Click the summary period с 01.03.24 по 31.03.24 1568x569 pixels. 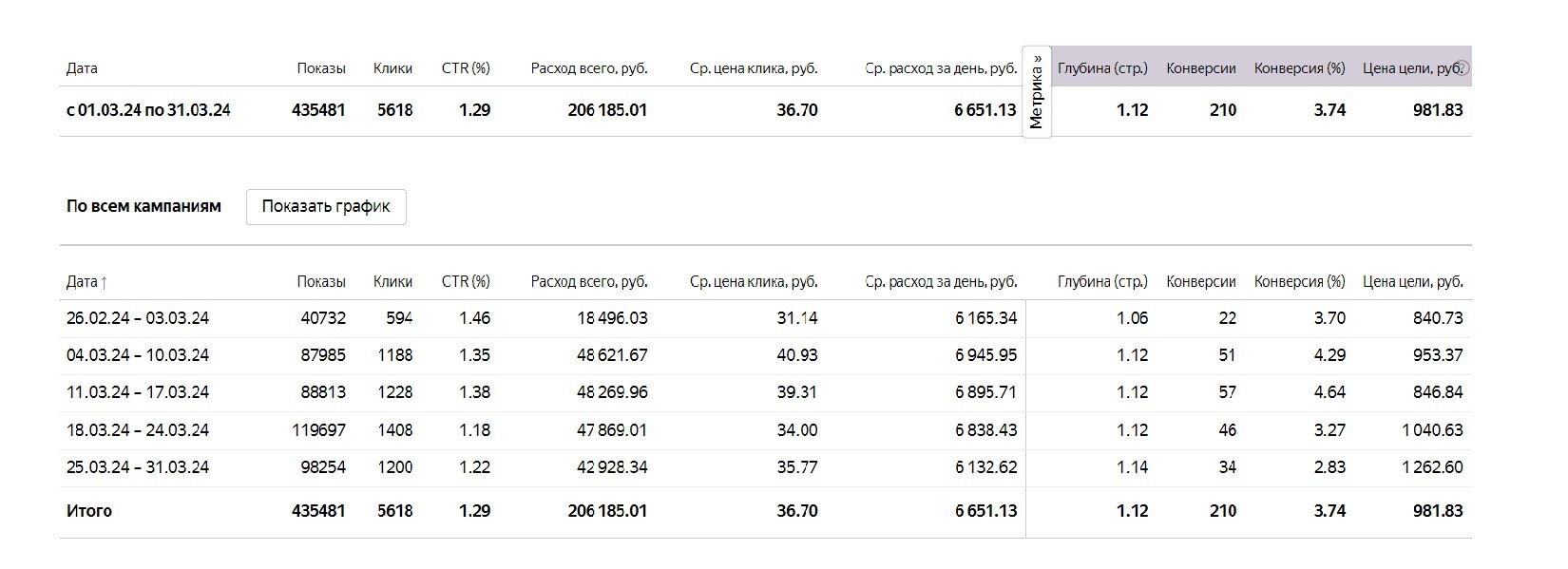[x=148, y=110]
